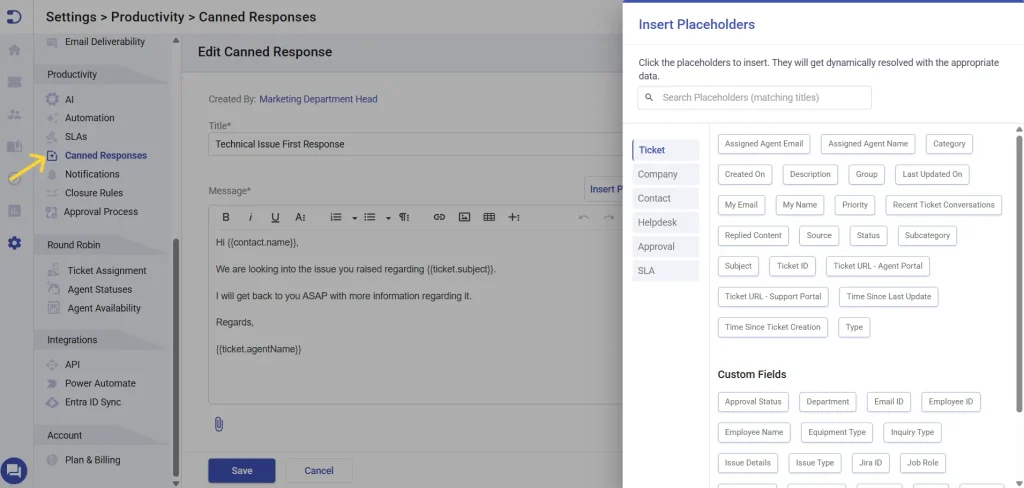Open reports chart icon in left rail
This screenshot has width=1024, height=488.
pos(14,210)
